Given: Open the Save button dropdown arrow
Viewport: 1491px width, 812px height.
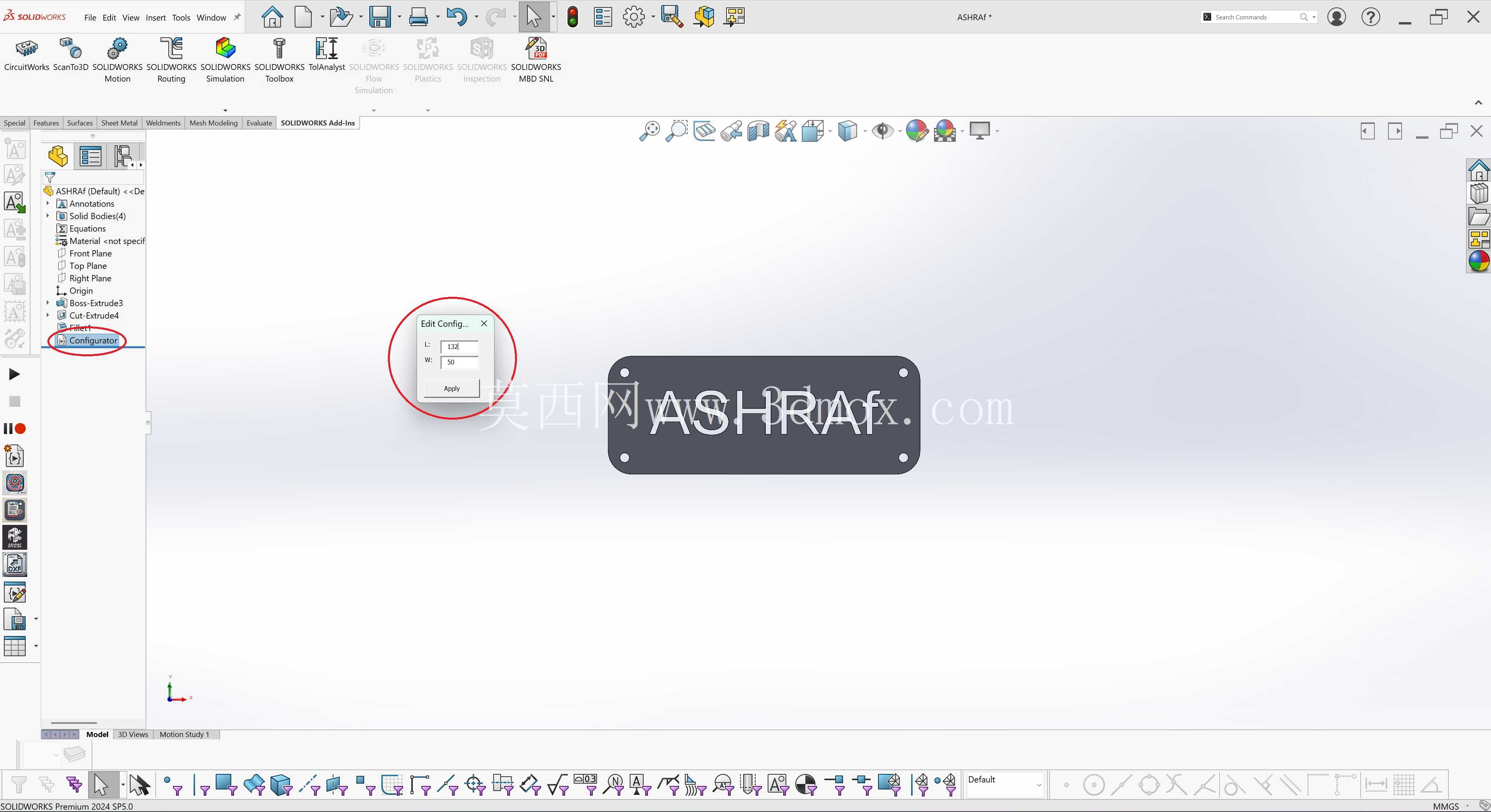Looking at the screenshot, I should click(400, 17).
